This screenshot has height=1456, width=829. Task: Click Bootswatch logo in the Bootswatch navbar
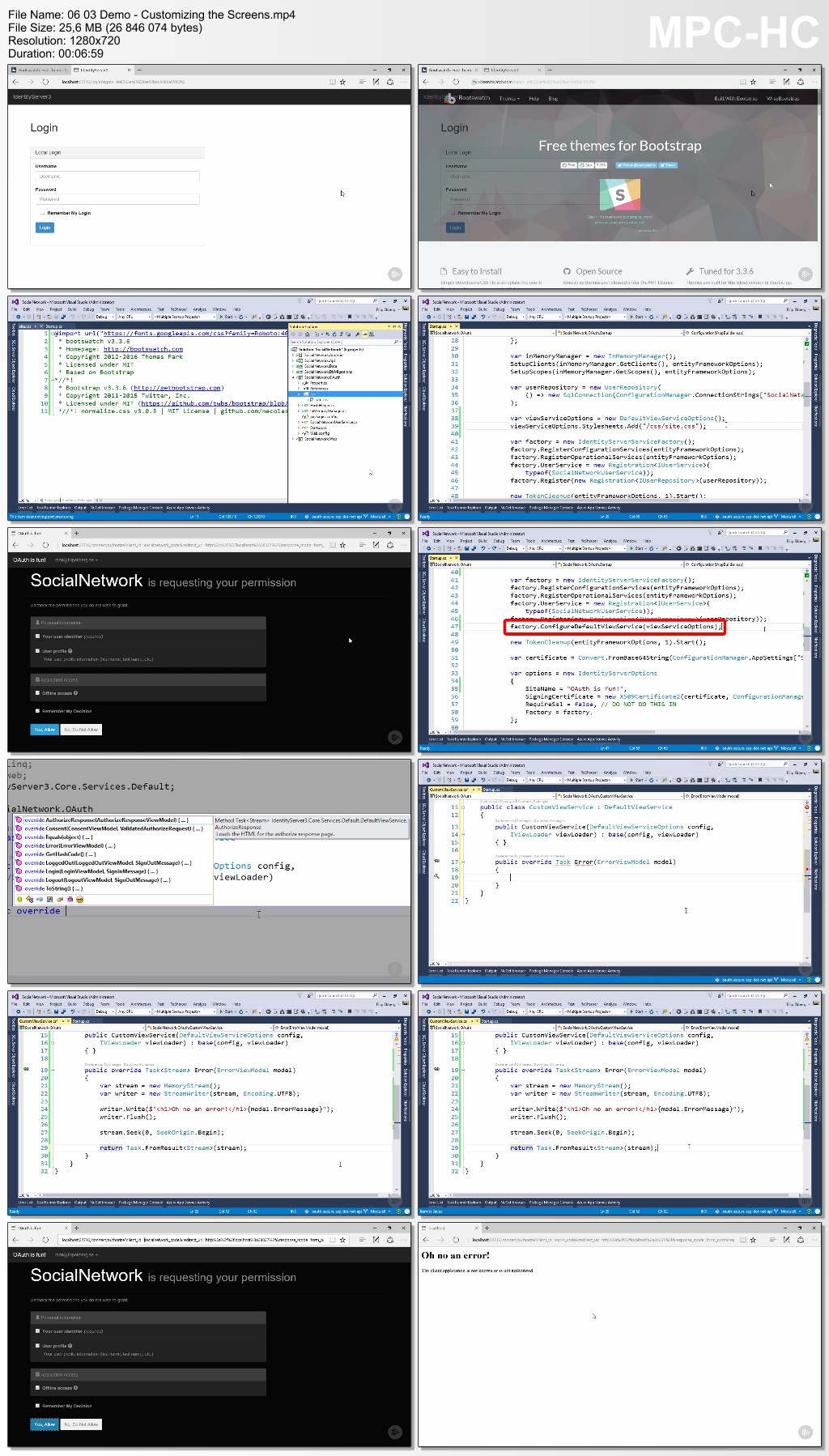(x=451, y=98)
